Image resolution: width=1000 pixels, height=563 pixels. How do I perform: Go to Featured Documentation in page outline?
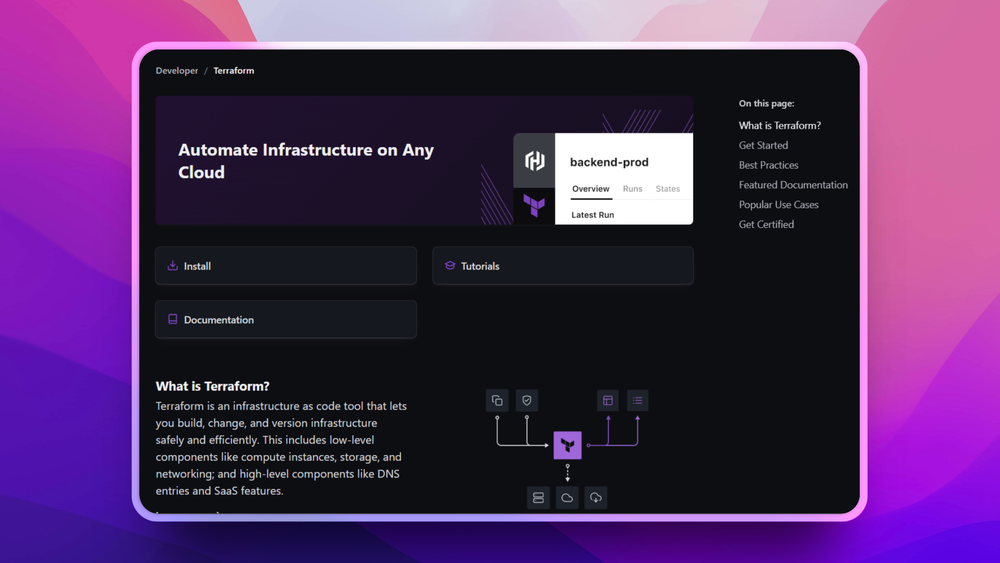[x=793, y=185]
